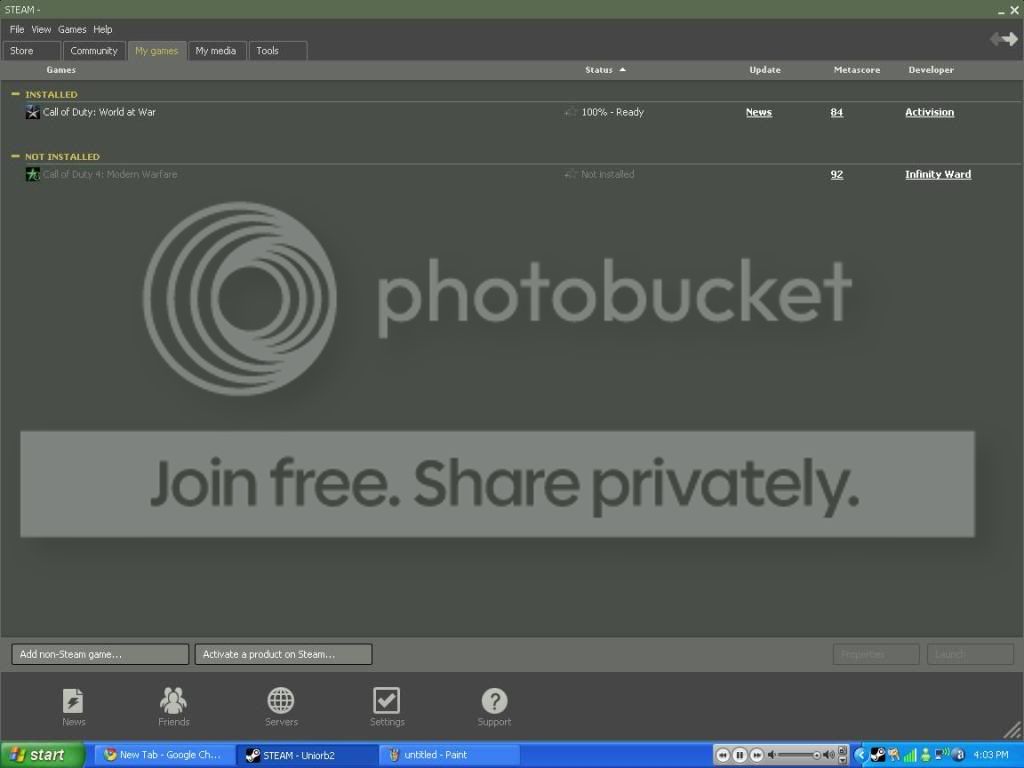Open the News icon in bottom bar
This screenshot has width=1024, height=768.
73,701
